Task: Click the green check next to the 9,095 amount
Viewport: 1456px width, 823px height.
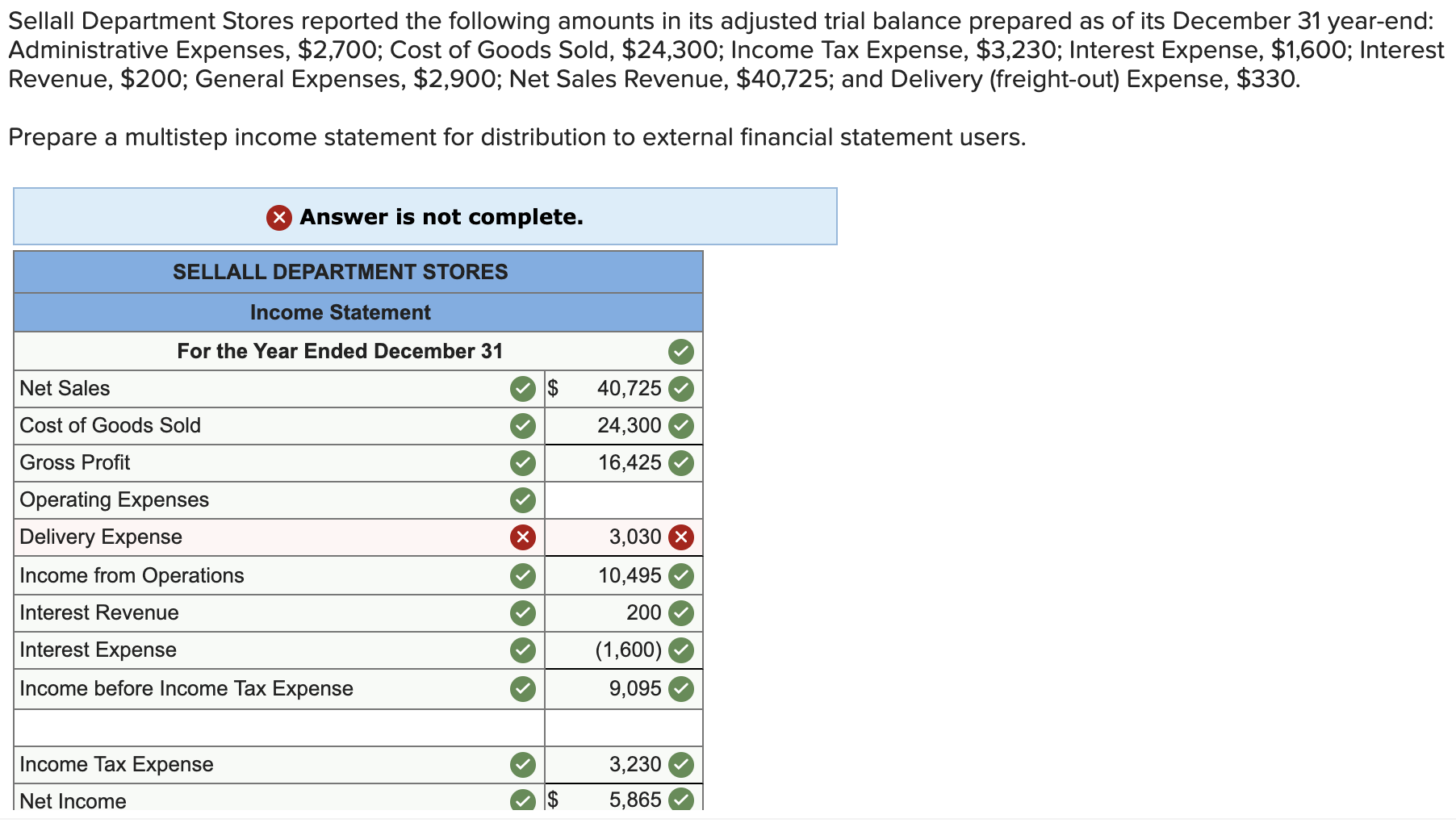Action: pos(681,689)
